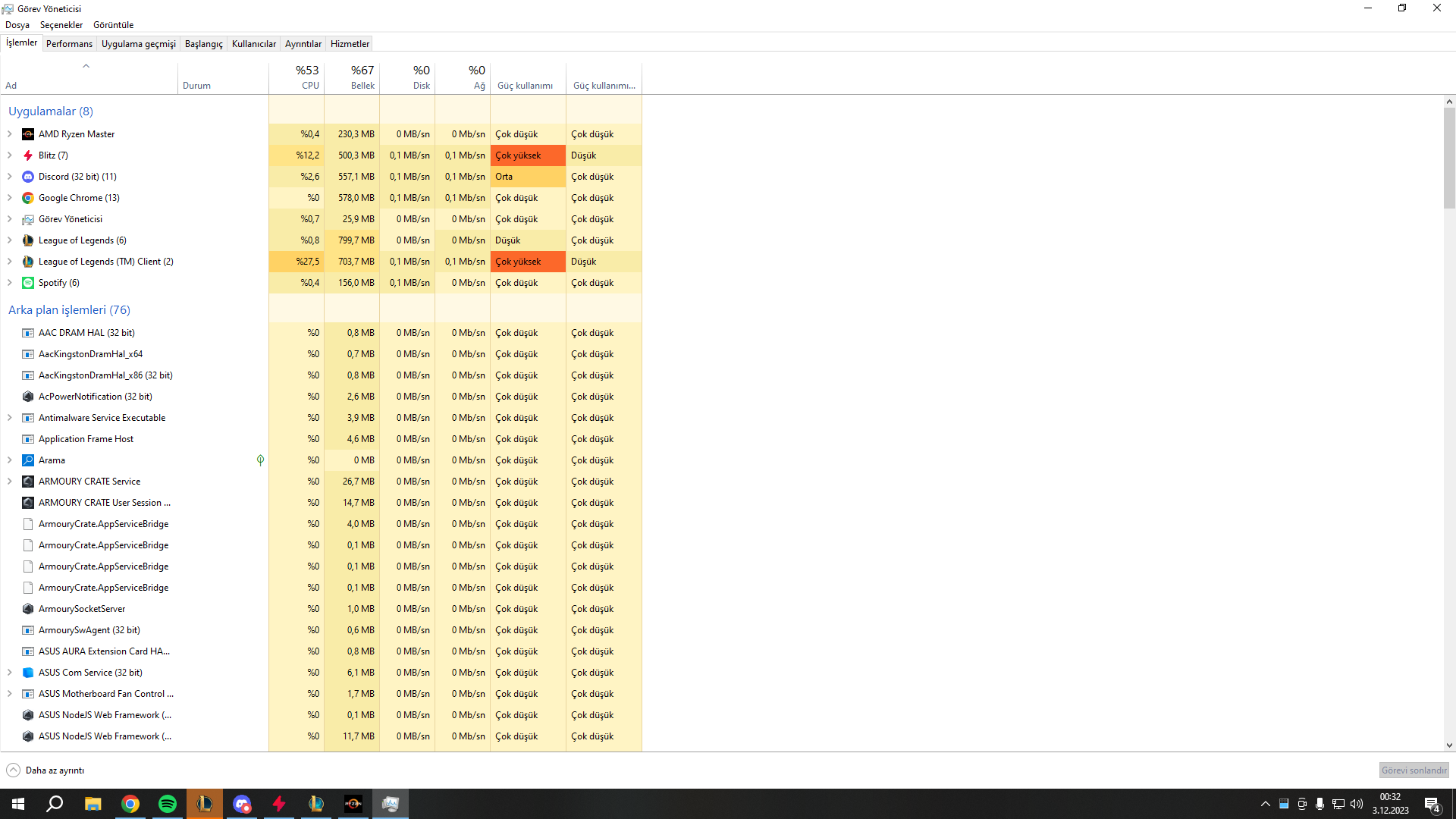
Task: Select the Discord process icon
Action: click(x=28, y=177)
